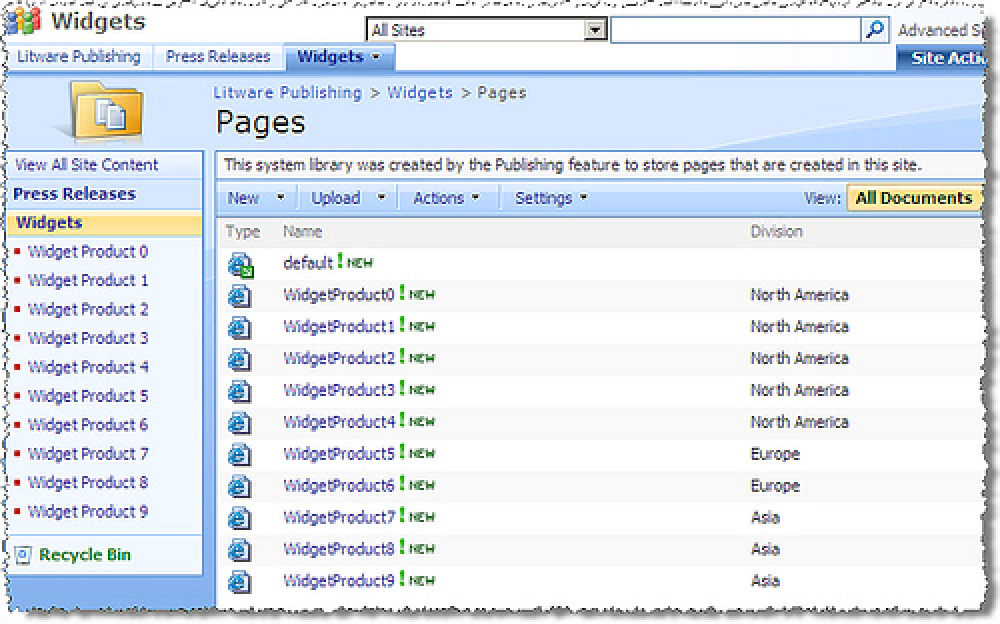Screen dimensions: 1000x624
Task: Open the Settings menu
Action: tap(550, 198)
